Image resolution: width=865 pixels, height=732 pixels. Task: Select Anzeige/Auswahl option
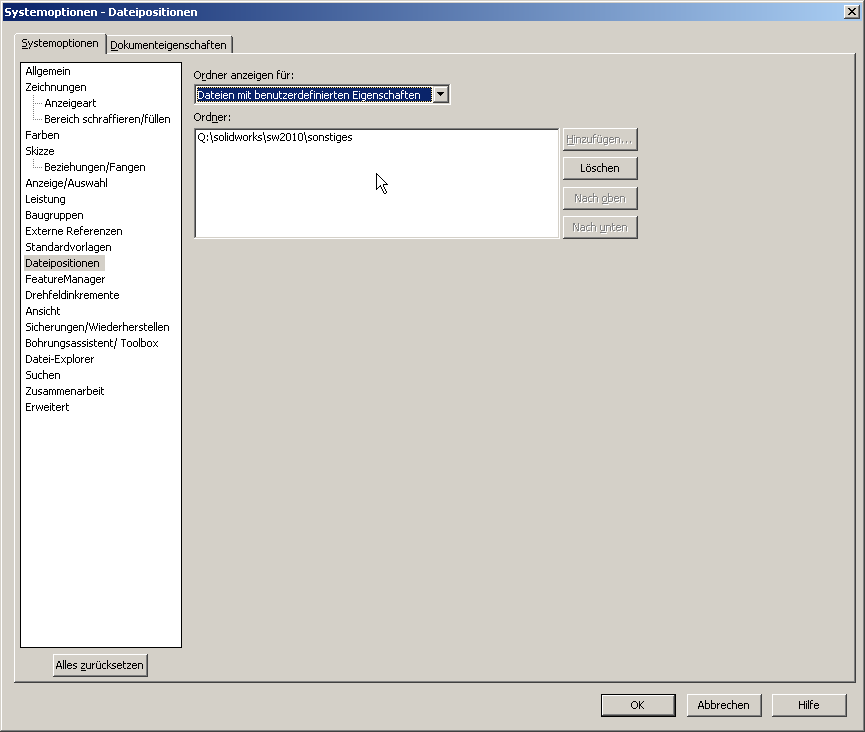coord(66,183)
